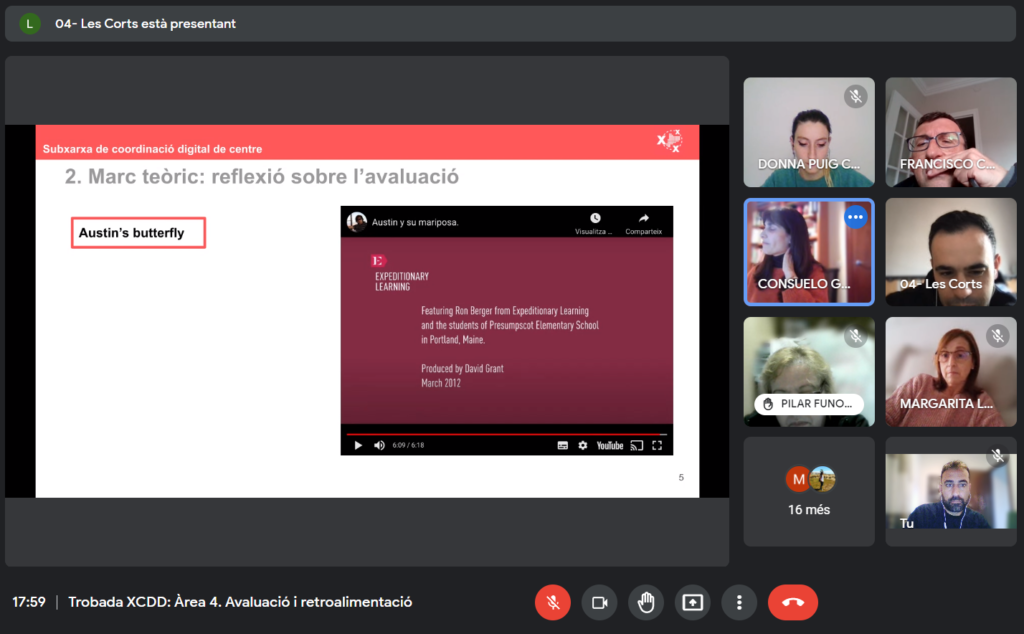The image size is (1024, 634).
Task: Click the Austin's butterfly text box
Action: tap(138, 233)
